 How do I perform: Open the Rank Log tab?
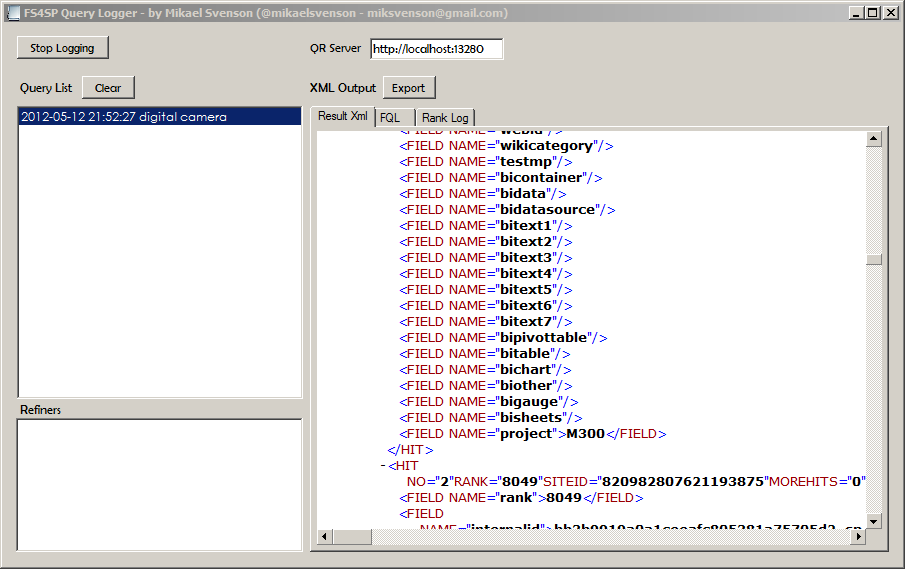click(x=445, y=118)
